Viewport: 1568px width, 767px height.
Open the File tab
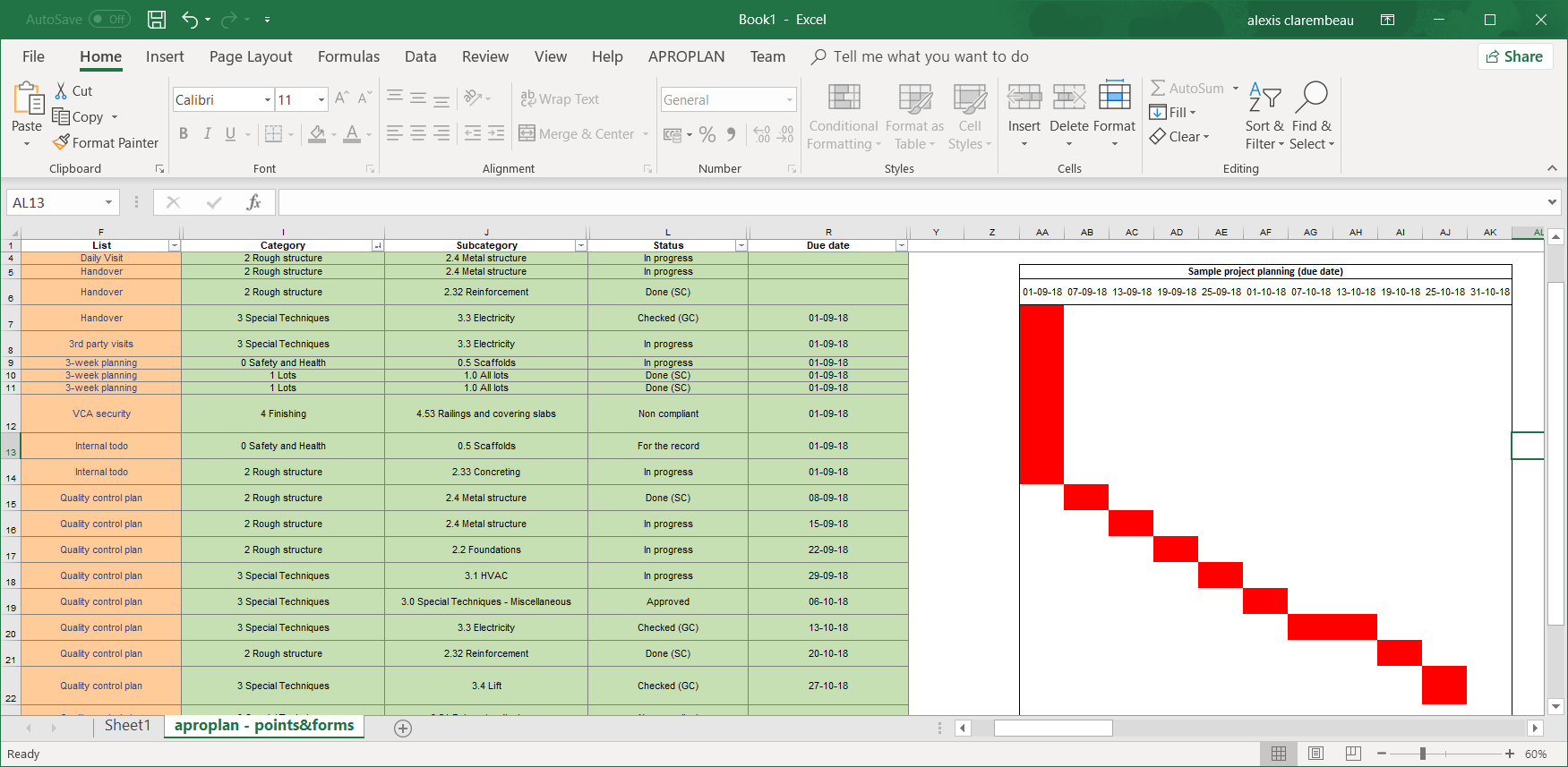33,56
